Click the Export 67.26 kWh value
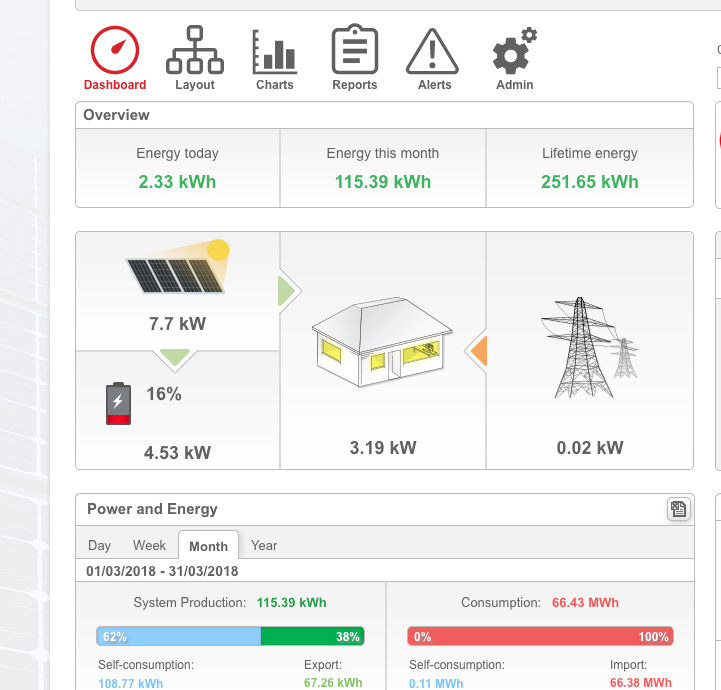 click(333, 683)
